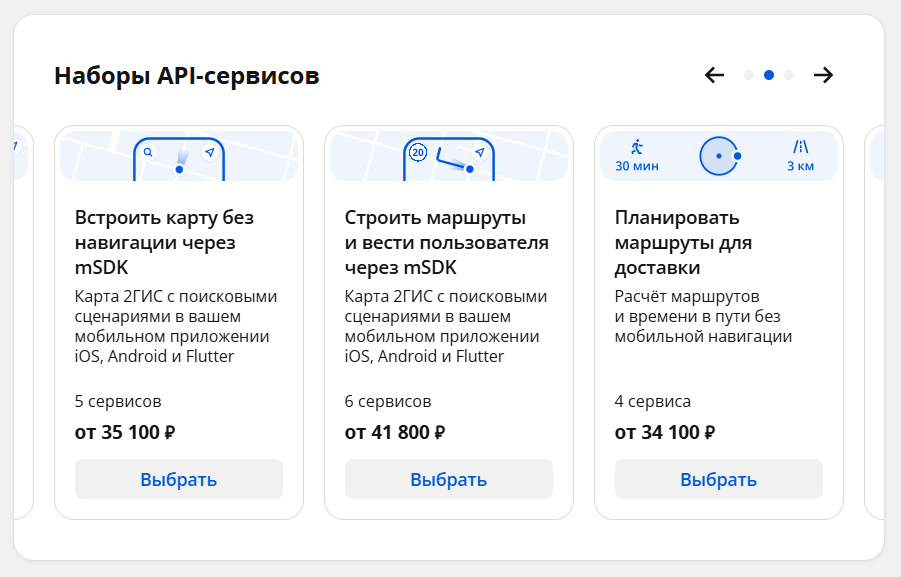Select the third carousel pagination dot
901x577 pixels.
point(789,75)
